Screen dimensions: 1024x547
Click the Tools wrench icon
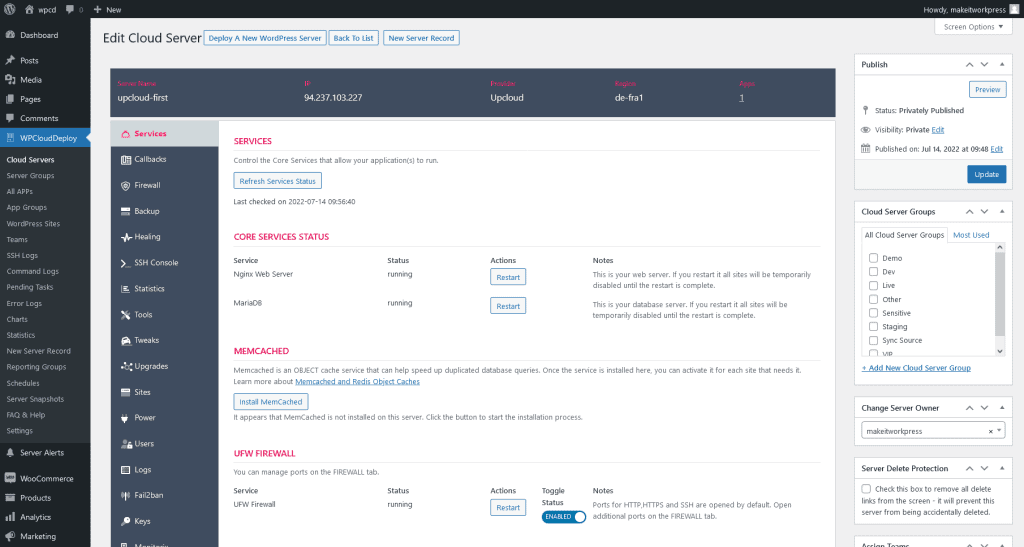tap(125, 315)
